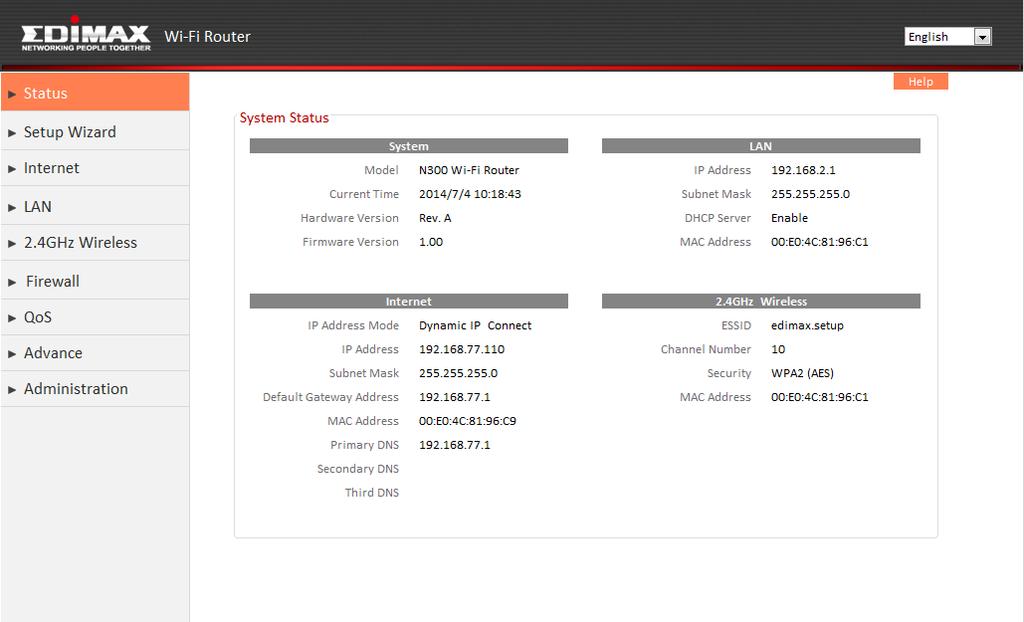Expand the arrow beside Administration
1024x622 pixels.
tap(12, 389)
